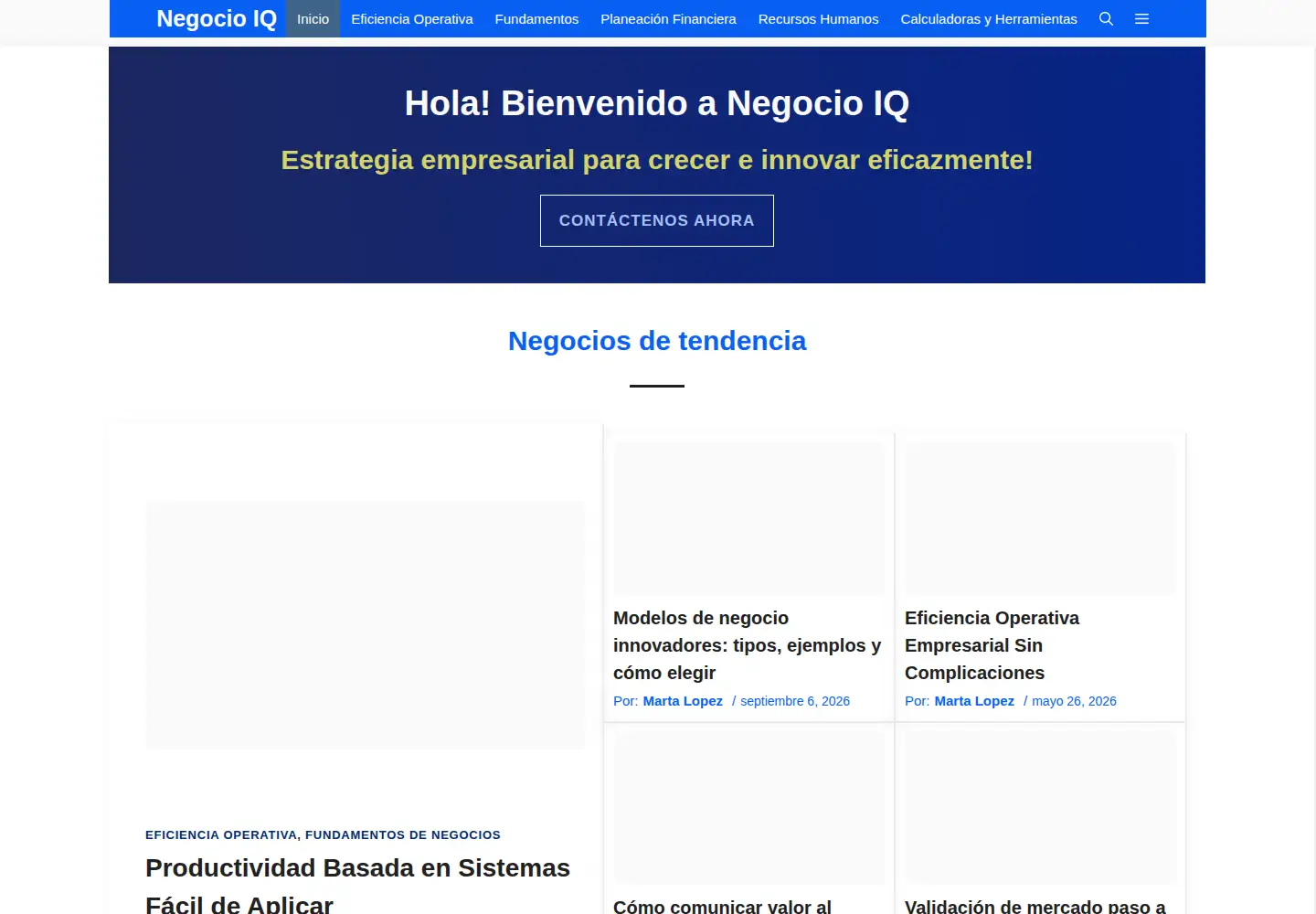Image resolution: width=1316 pixels, height=914 pixels.
Task: Click thumbnail above Eficiencia Operativa Empresarial
Action: (1040, 519)
